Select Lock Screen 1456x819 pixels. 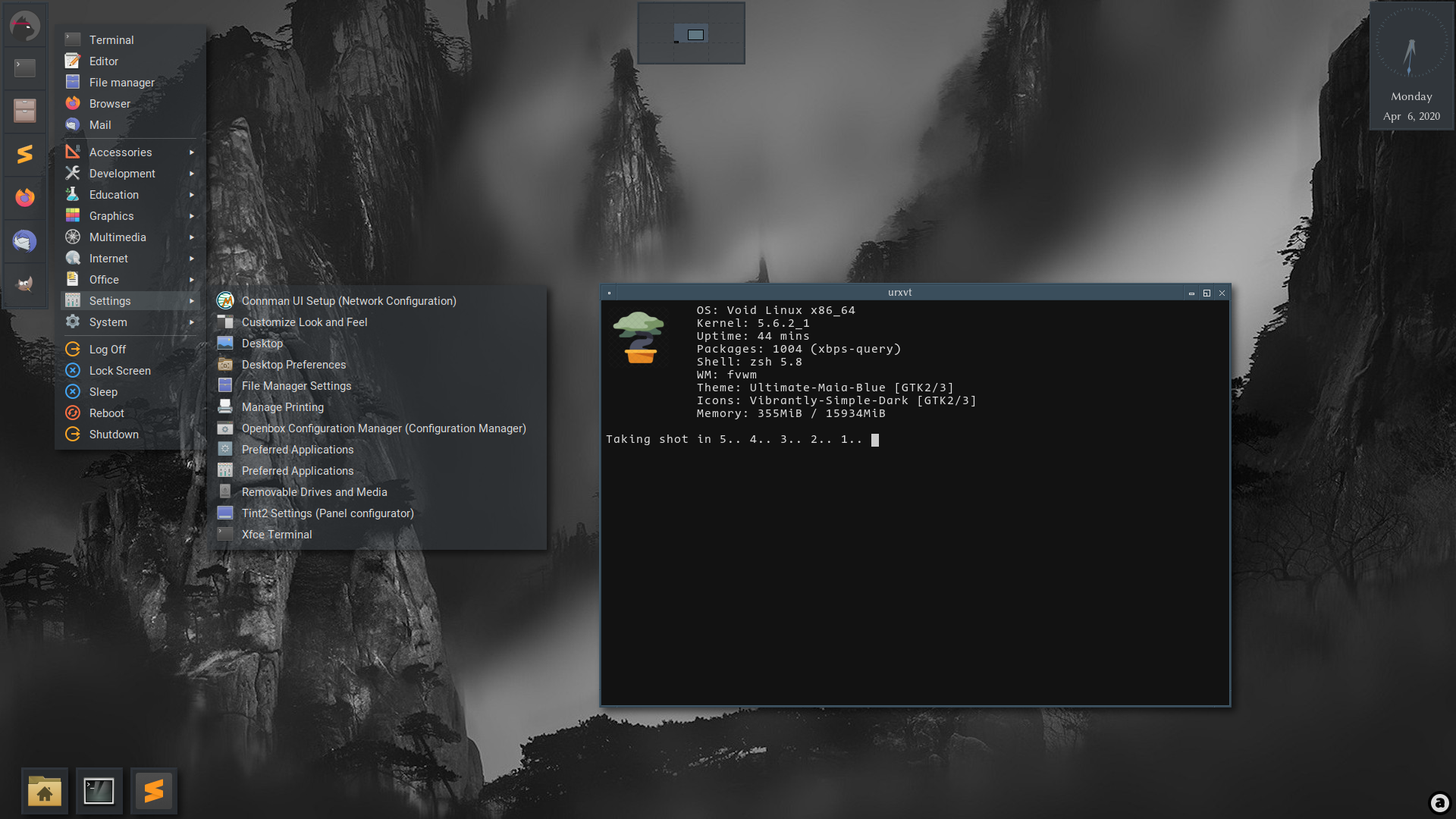(x=130, y=370)
